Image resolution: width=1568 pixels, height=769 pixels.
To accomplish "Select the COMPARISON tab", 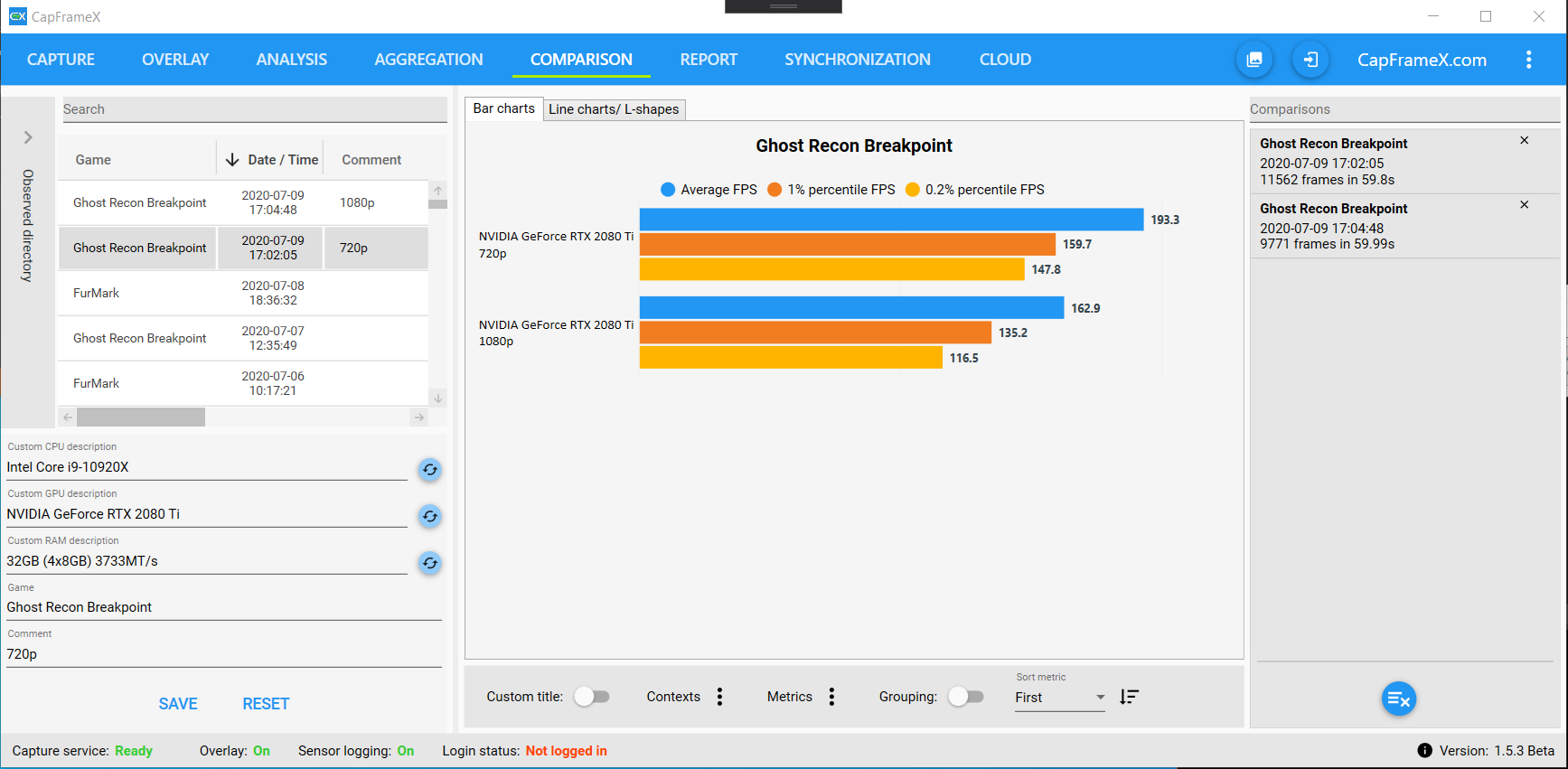I will [x=581, y=60].
